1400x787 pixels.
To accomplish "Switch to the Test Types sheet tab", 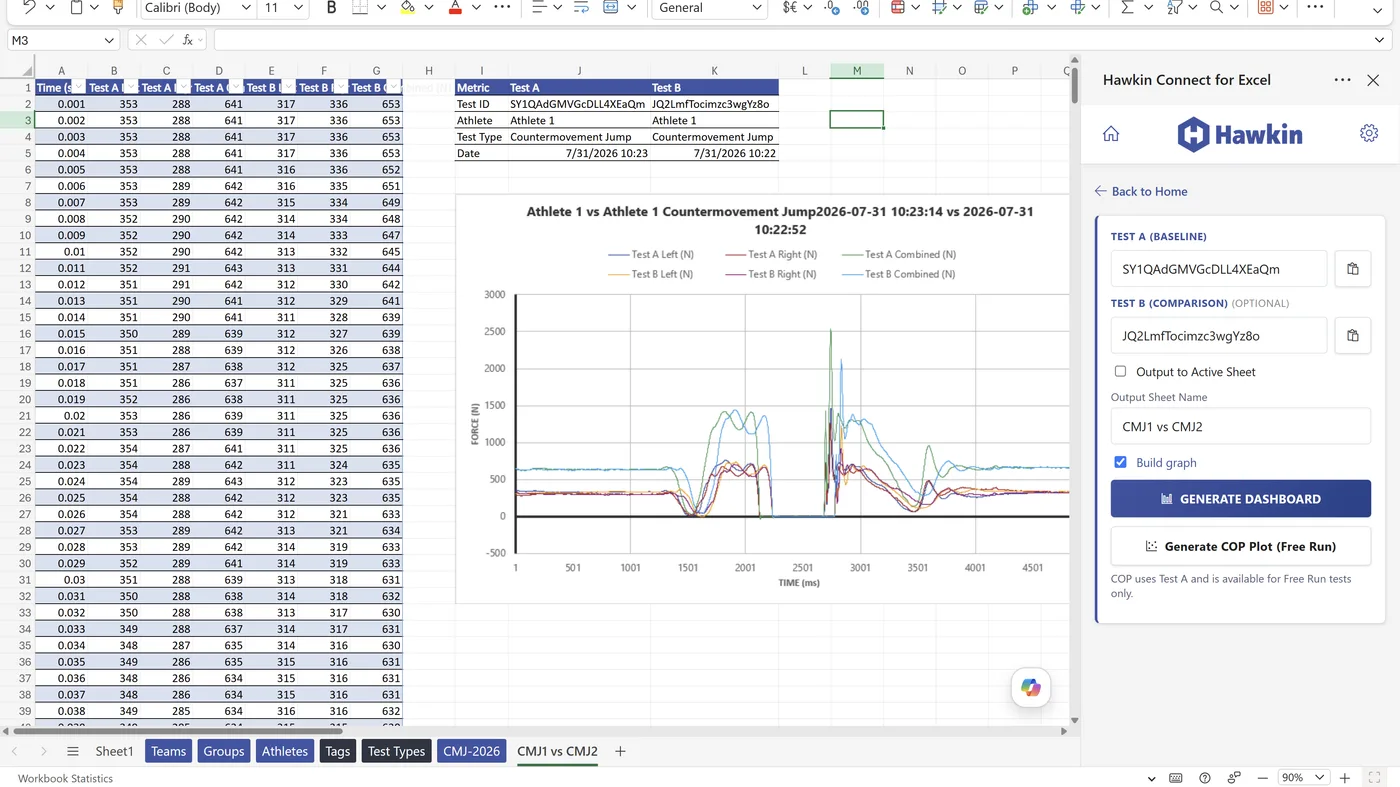I will [x=396, y=751].
